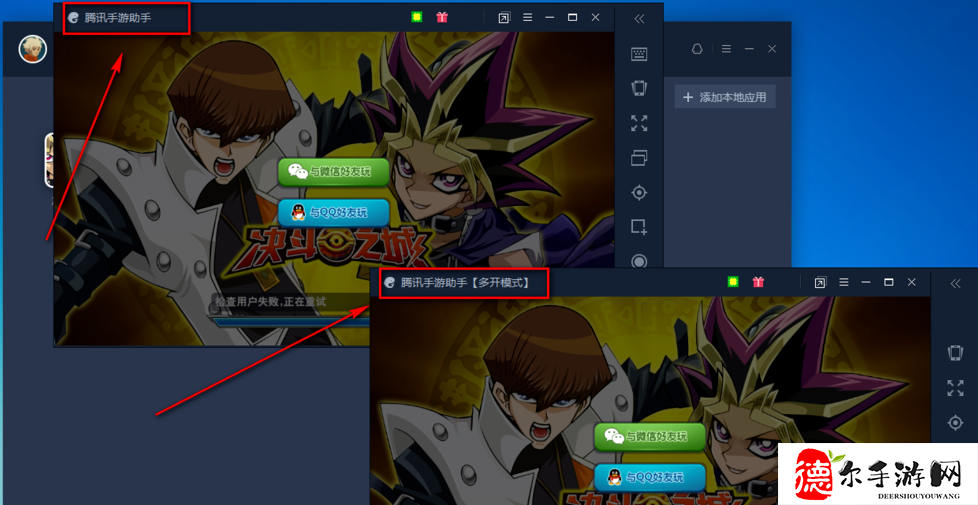The width and height of the screenshot is (978, 505).
Task: Click QQ penguin icon in background window header
Action: pos(697,49)
